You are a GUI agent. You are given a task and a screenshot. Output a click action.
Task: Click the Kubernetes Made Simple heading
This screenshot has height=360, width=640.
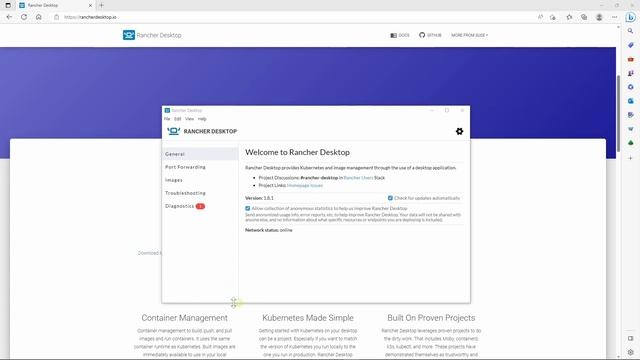(308, 318)
